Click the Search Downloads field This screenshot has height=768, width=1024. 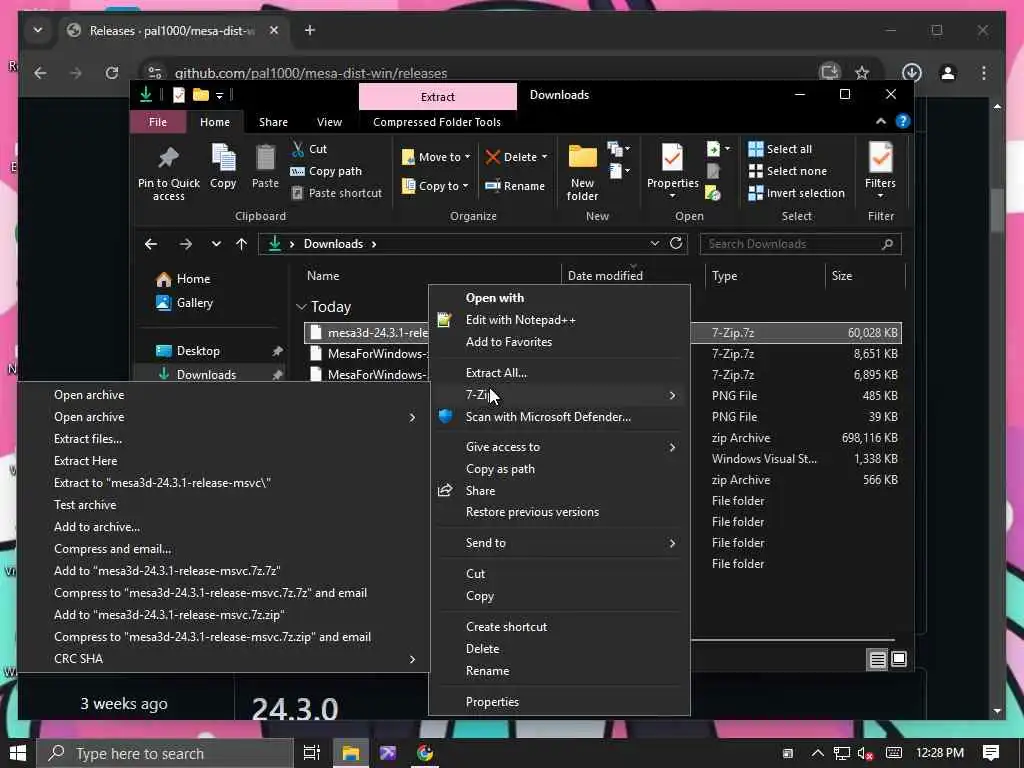[801, 244]
